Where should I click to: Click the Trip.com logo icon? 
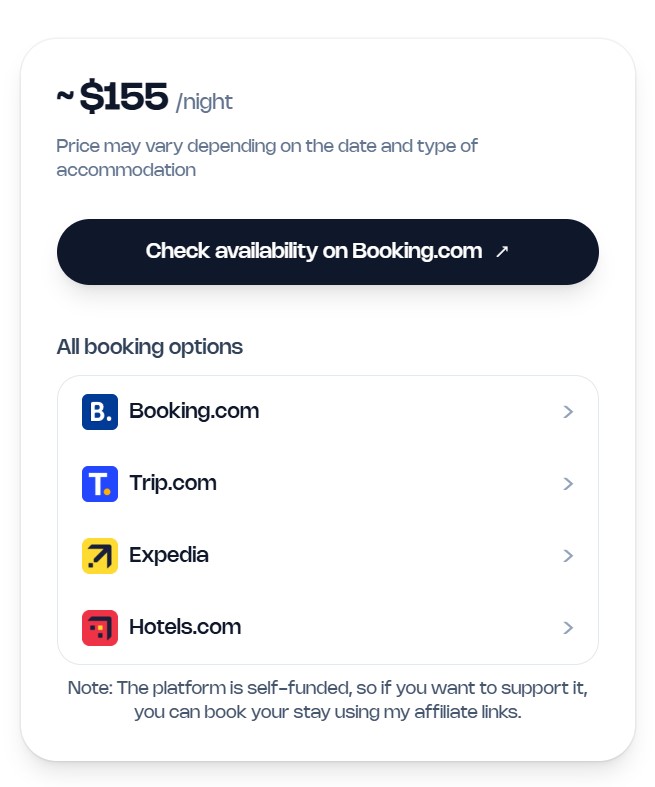tap(100, 484)
